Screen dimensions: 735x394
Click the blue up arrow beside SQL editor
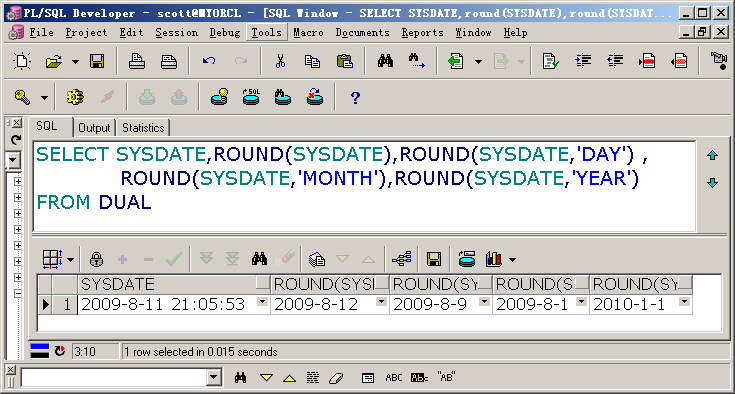point(712,155)
